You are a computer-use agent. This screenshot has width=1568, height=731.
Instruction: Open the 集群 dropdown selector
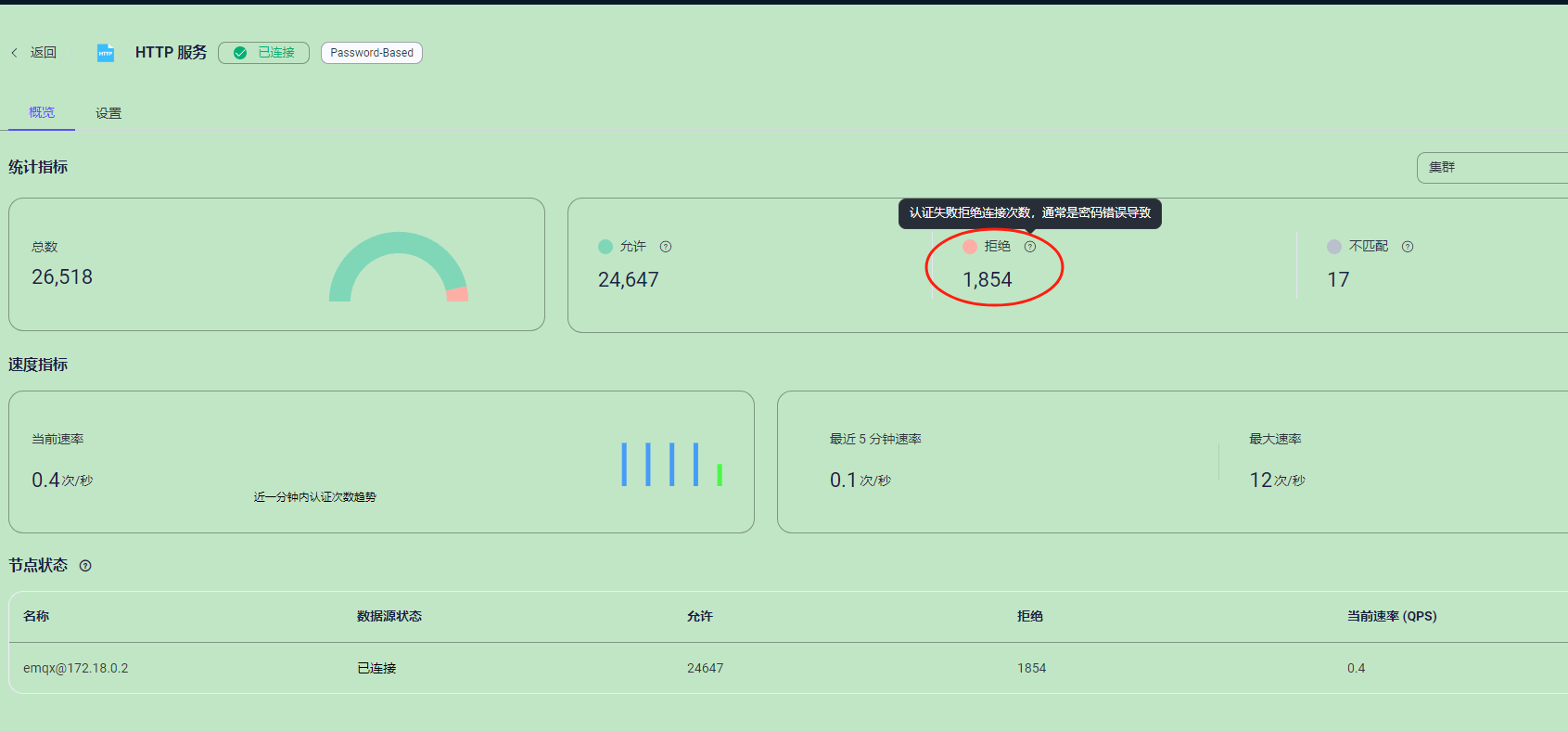(1492, 168)
